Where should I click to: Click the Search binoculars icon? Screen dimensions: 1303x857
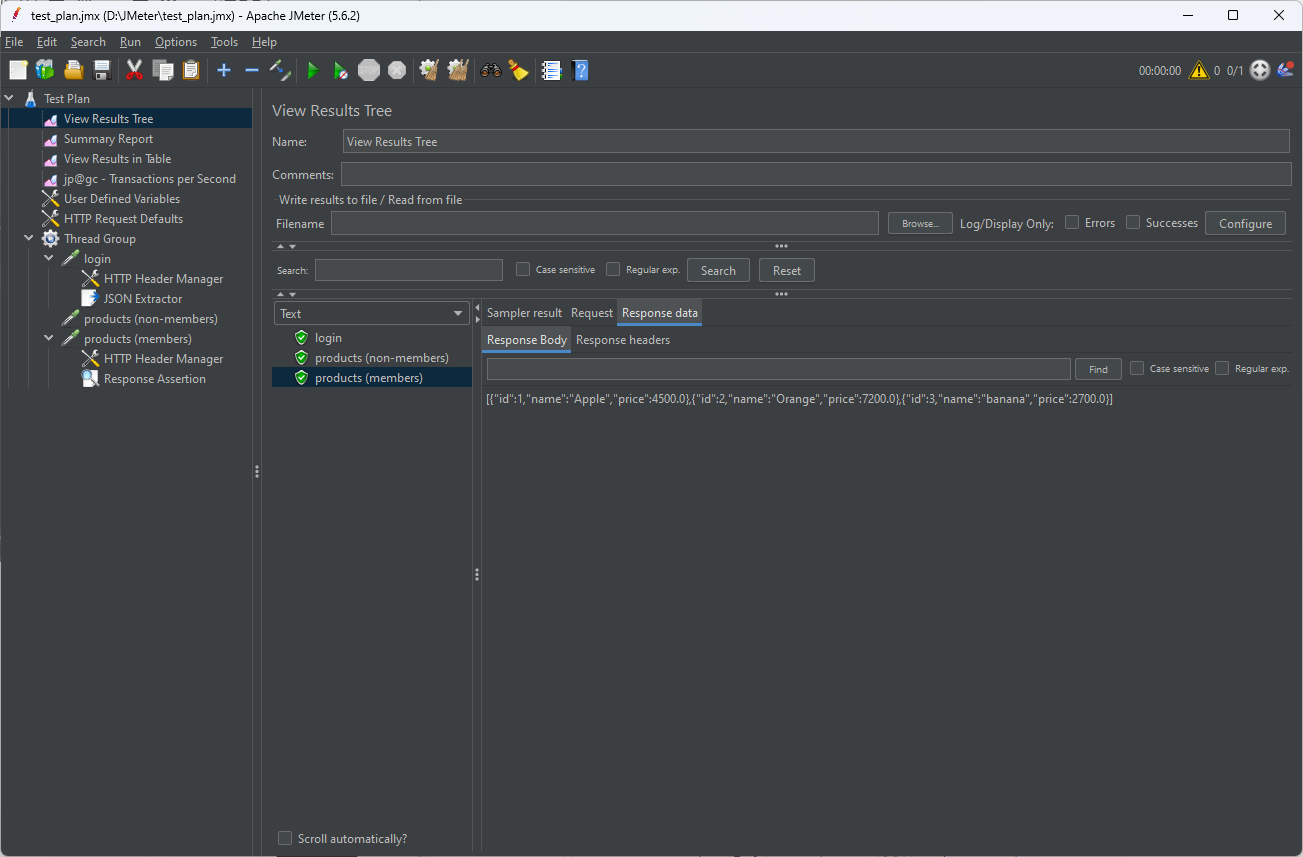491,70
